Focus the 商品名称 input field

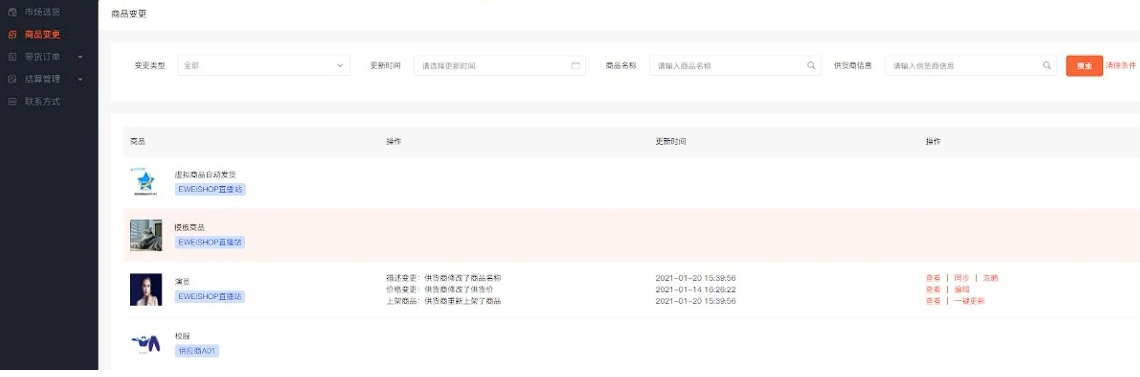pos(735,65)
